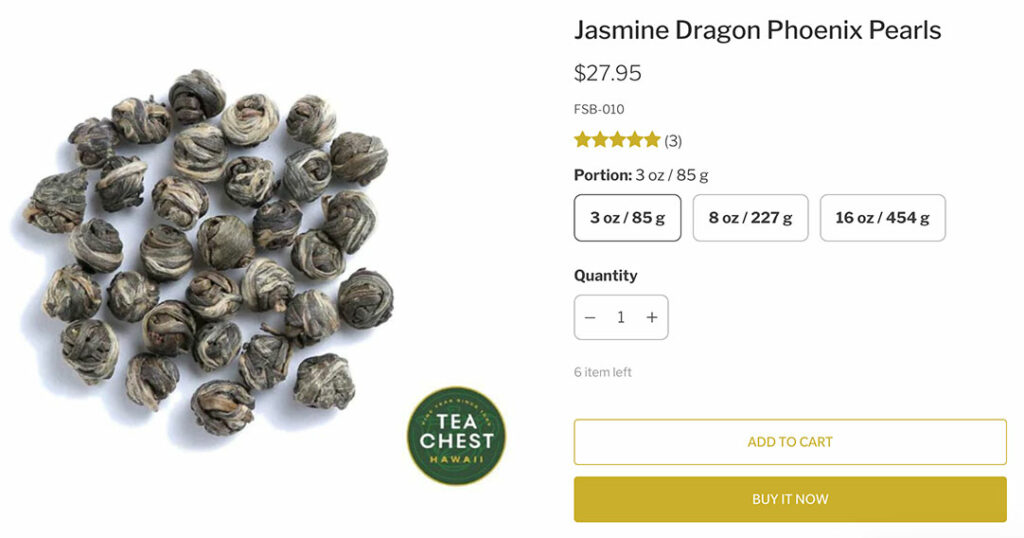
Task: Click the plus icon to increase quantity
Action: (x=652, y=317)
